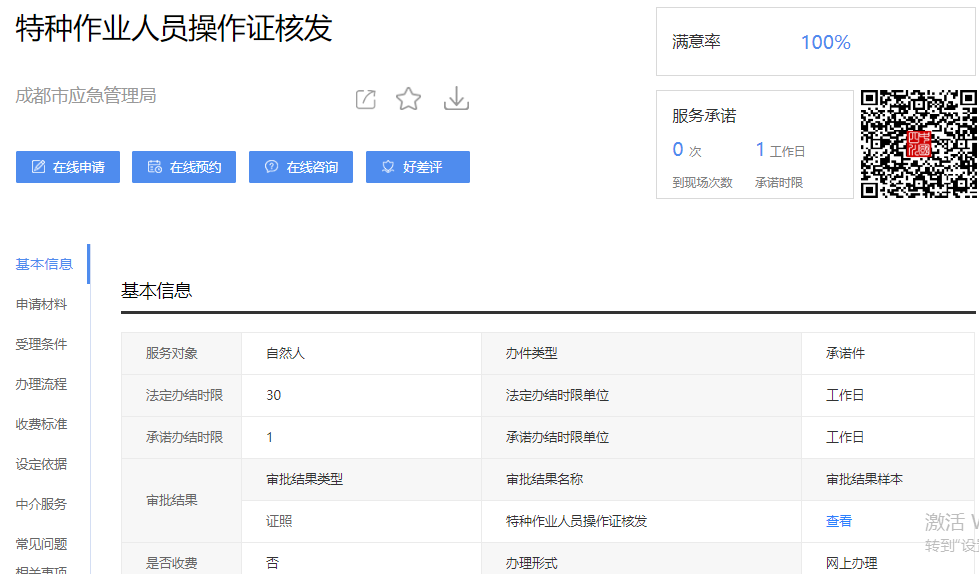Click the download icon
The width and height of the screenshot is (979, 574).
tap(456, 99)
